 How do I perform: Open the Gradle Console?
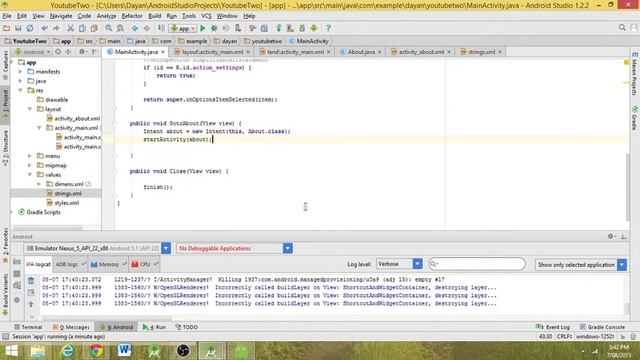point(602,327)
